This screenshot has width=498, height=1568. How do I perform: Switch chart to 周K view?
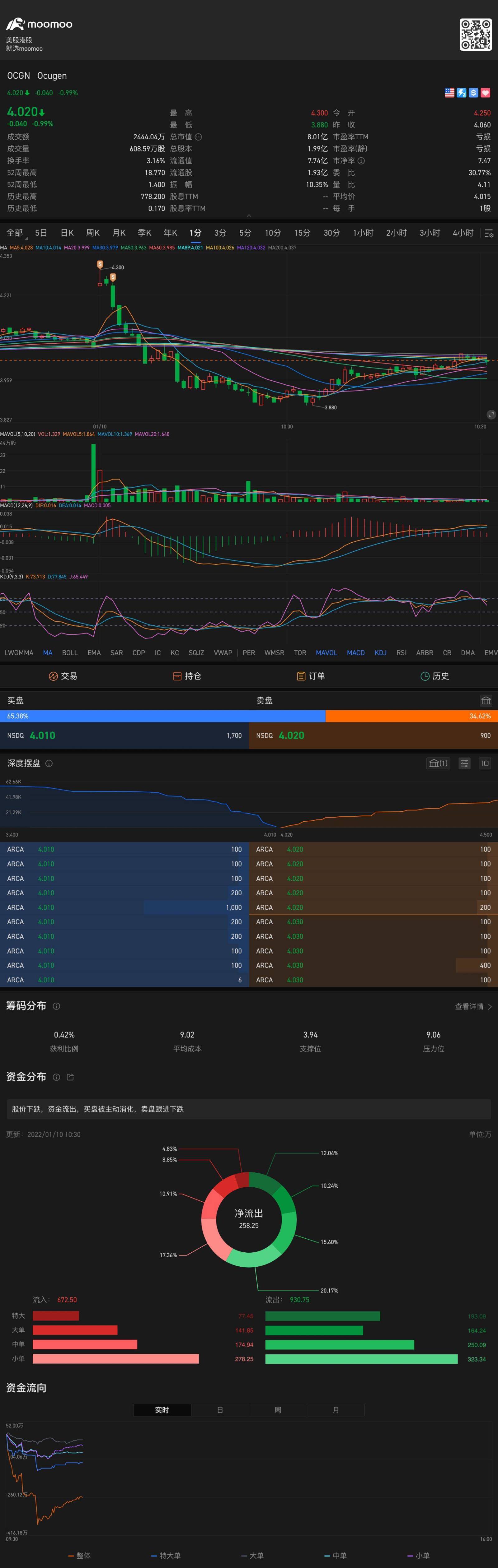click(x=93, y=233)
